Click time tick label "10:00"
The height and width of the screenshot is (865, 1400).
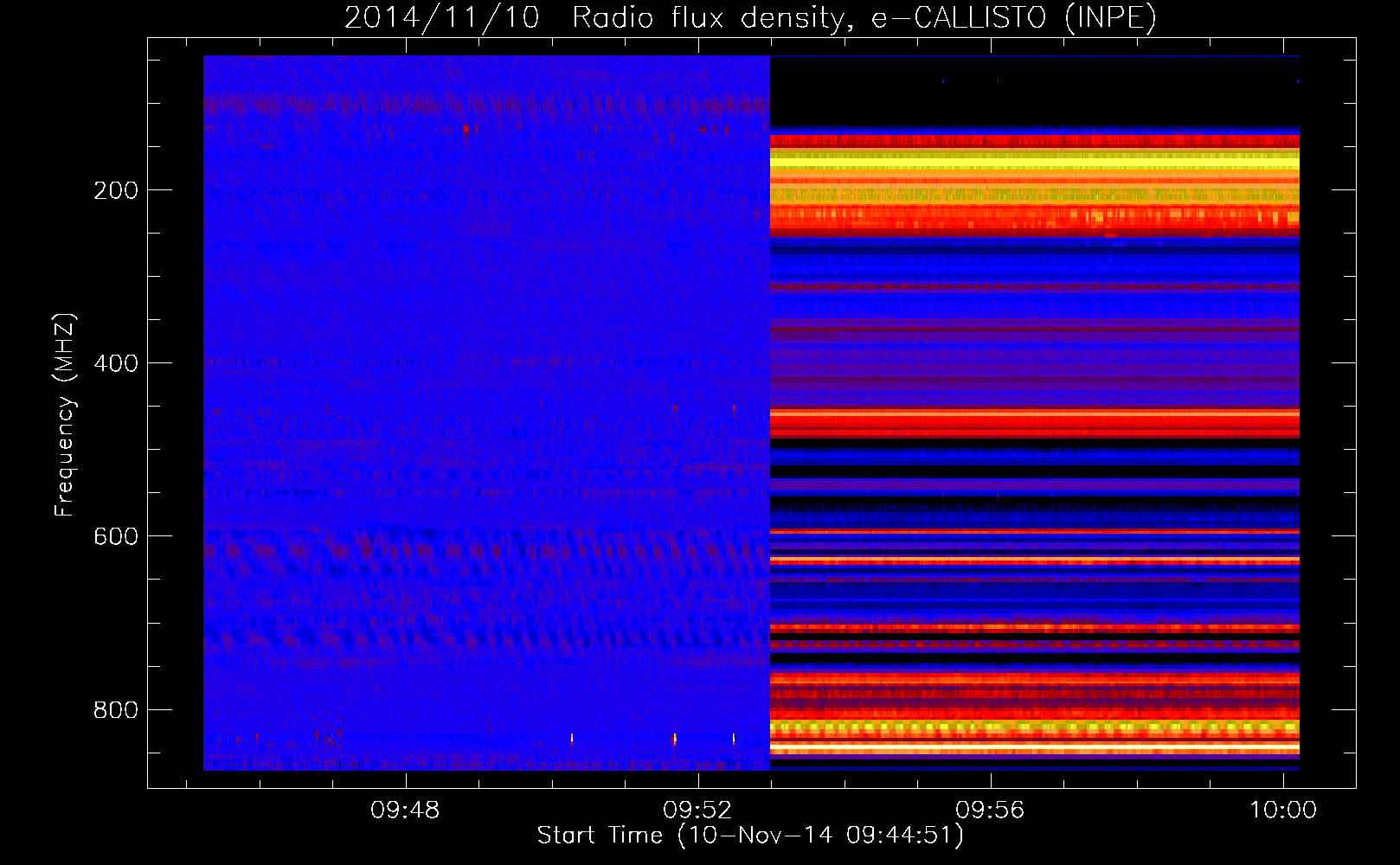pyautogui.click(x=1283, y=810)
